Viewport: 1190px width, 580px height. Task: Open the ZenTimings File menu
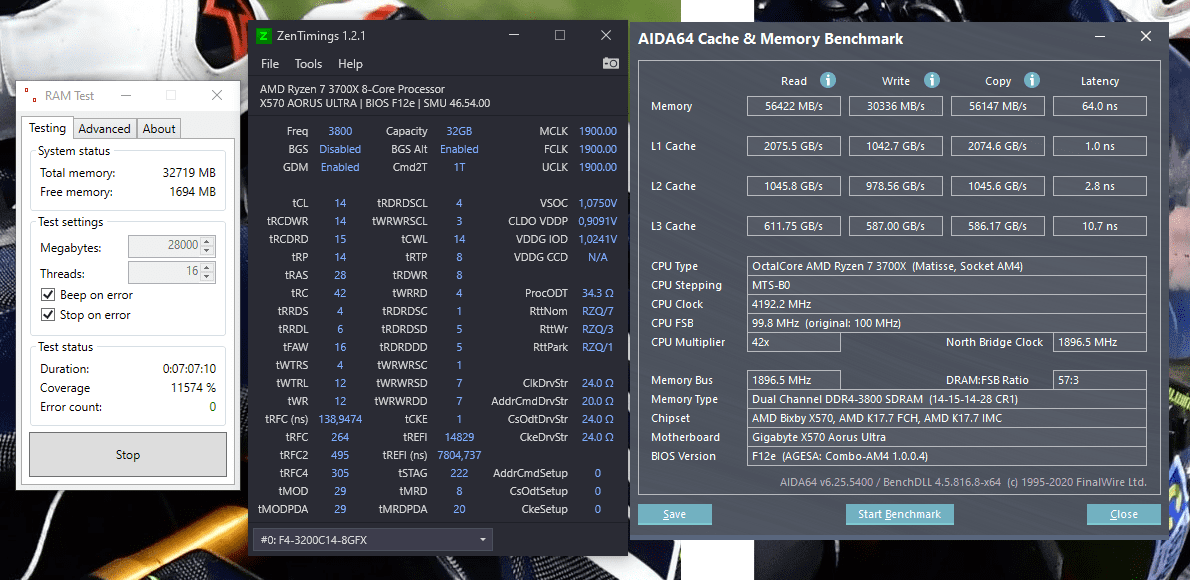click(x=269, y=64)
